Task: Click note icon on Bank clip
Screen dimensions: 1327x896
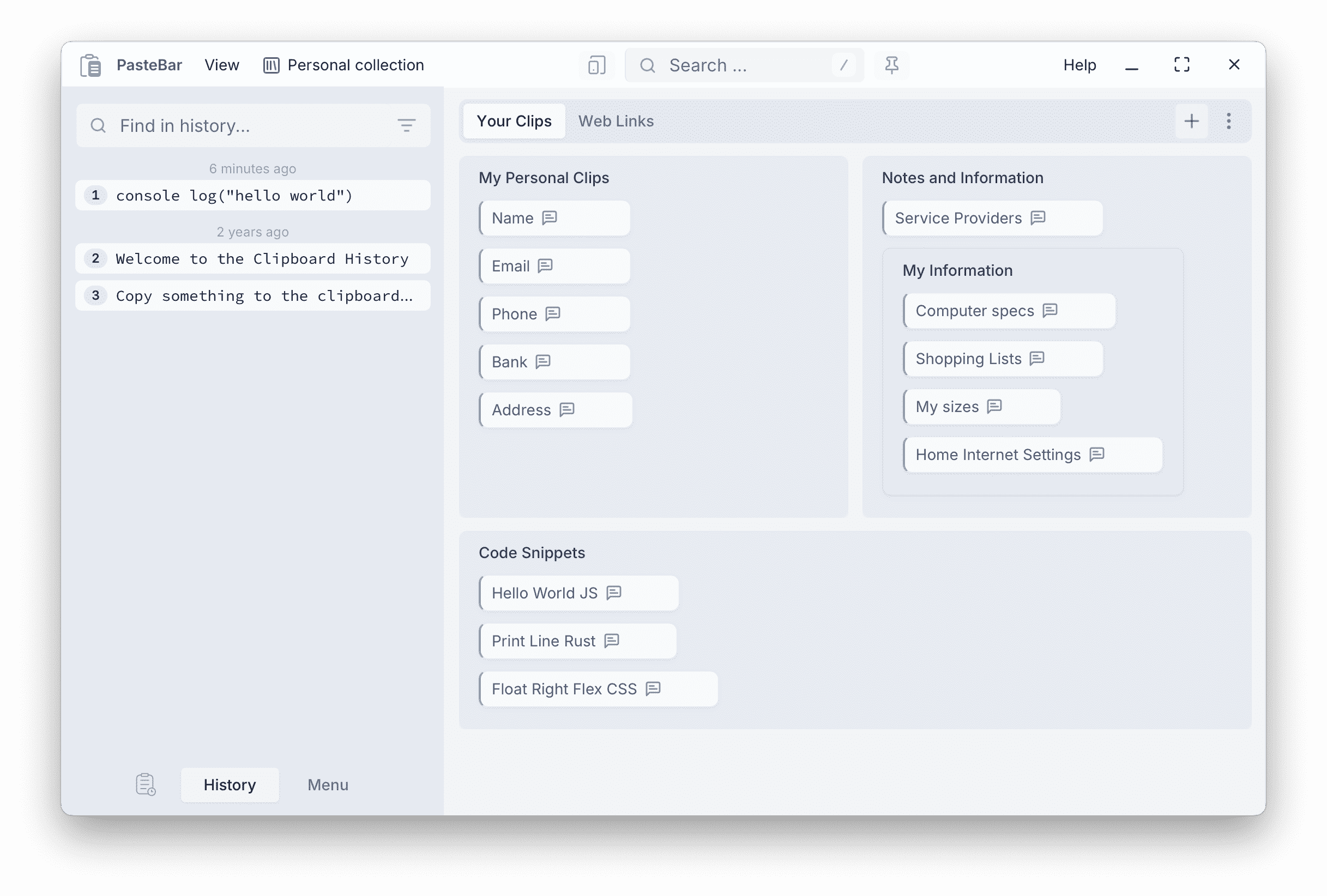Action: coord(543,362)
